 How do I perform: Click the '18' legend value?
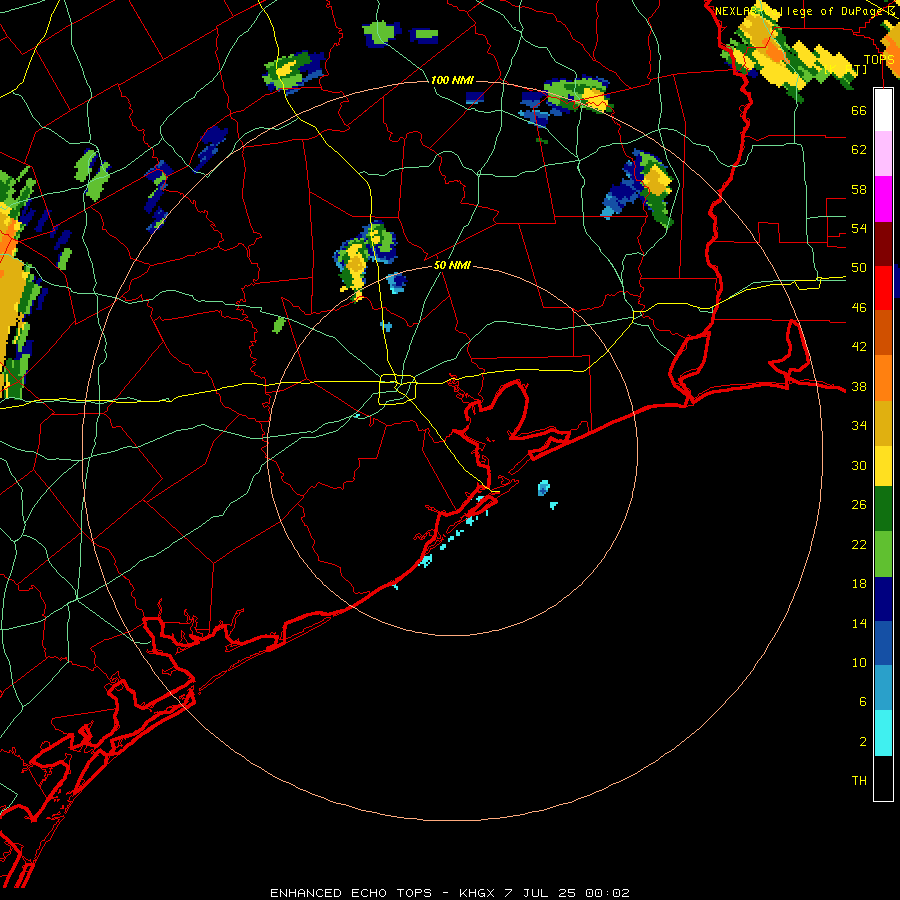point(859,584)
